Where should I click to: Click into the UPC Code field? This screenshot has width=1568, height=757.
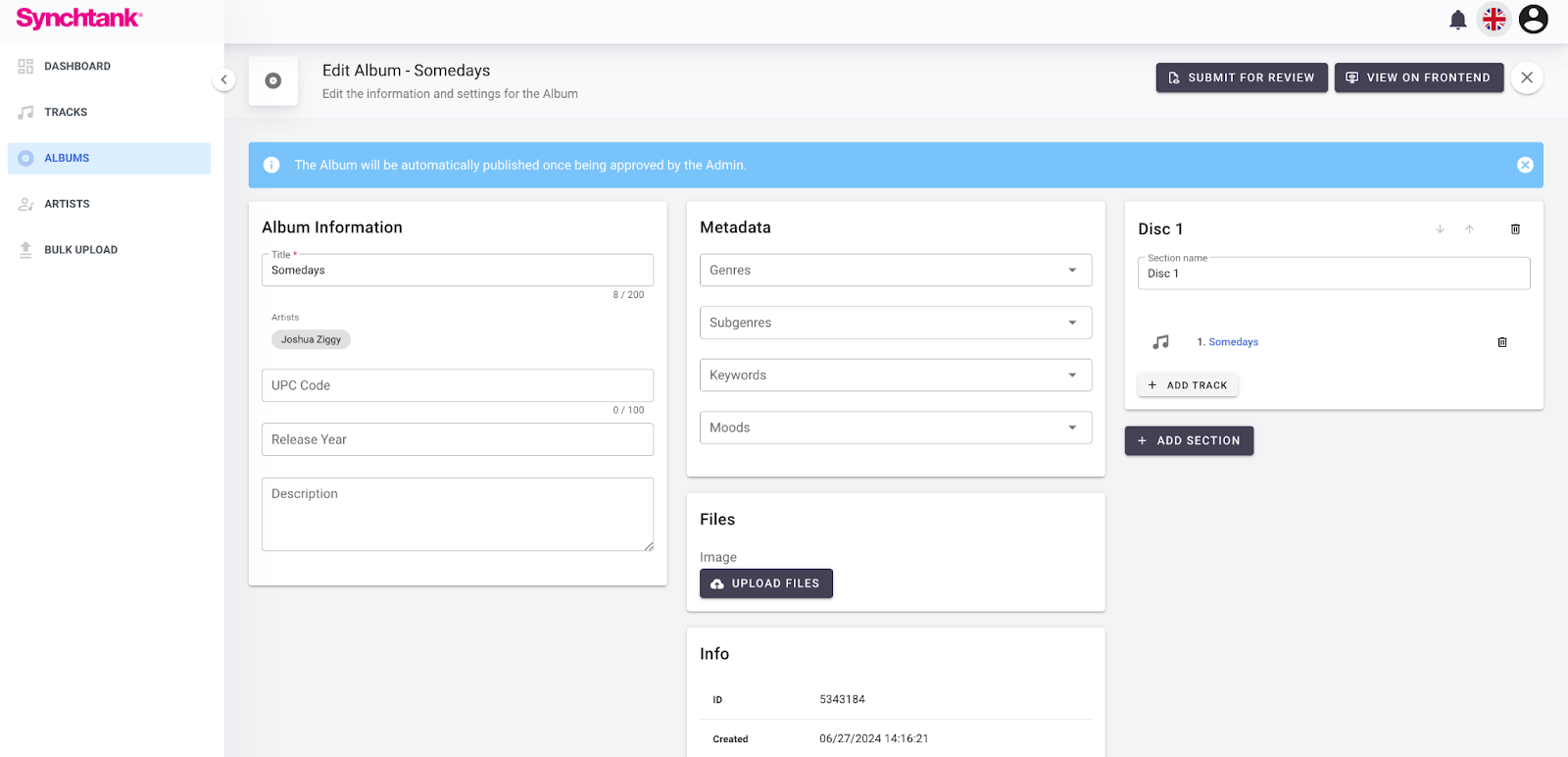click(x=457, y=385)
